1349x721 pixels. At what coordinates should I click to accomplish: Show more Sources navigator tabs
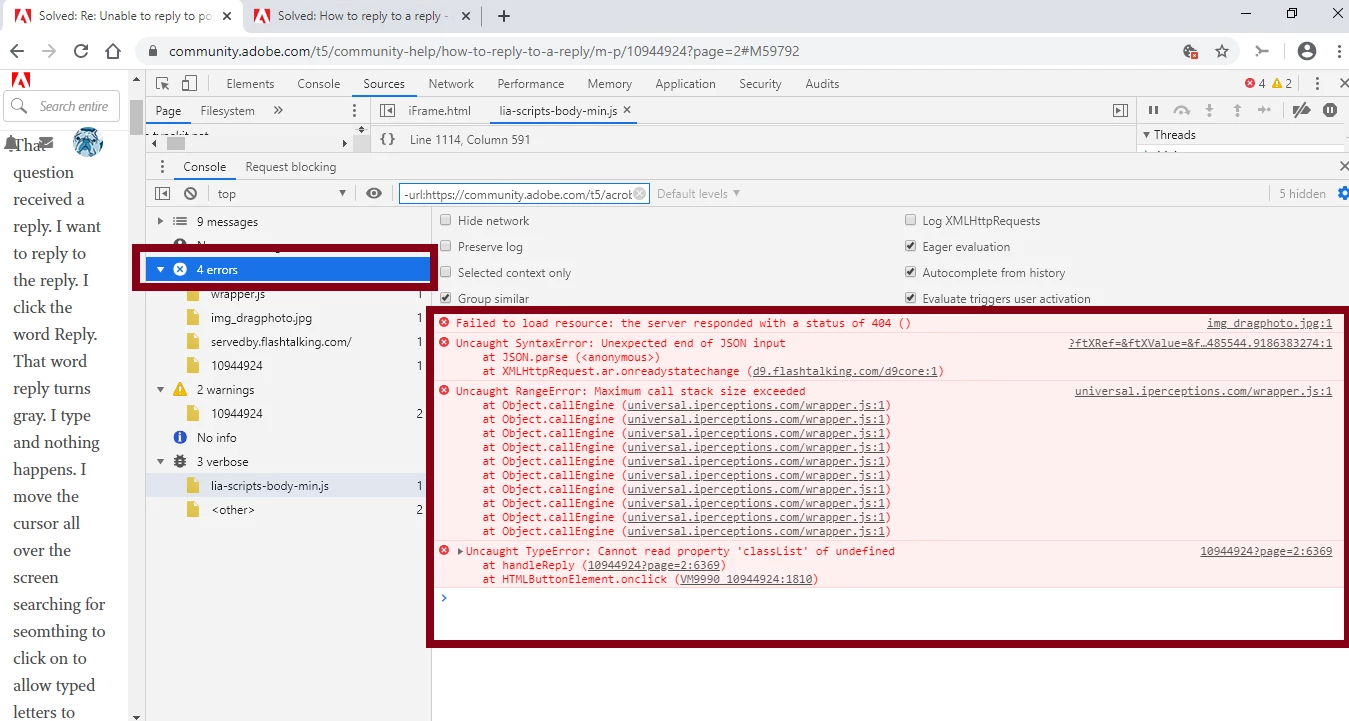click(x=278, y=111)
